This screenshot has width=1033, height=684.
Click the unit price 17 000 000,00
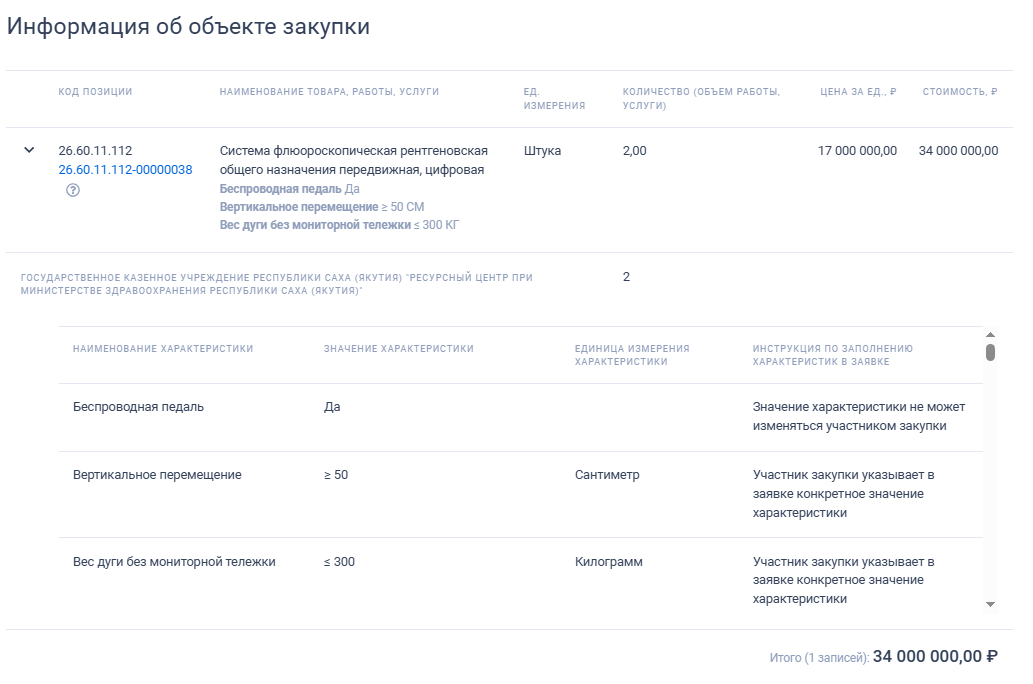point(857,150)
